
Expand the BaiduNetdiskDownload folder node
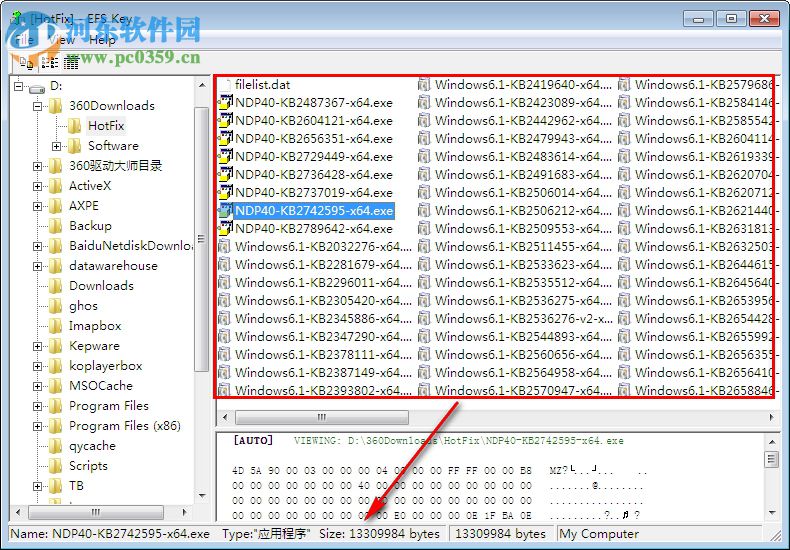tap(37, 246)
